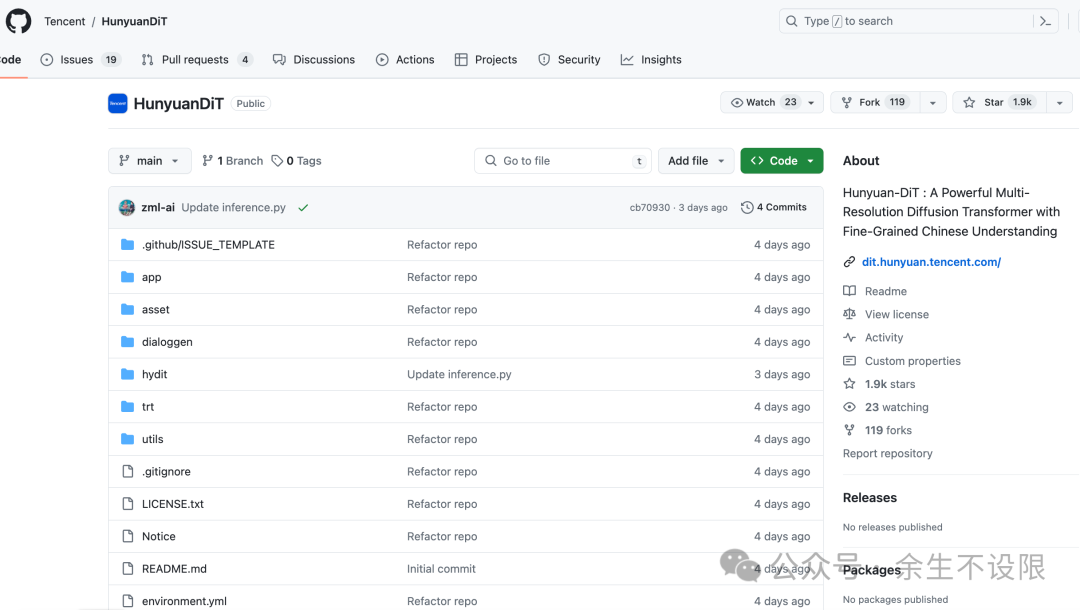The width and height of the screenshot is (1080, 610).
Task: Click the commit status checkmark icon
Action: point(303,208)
